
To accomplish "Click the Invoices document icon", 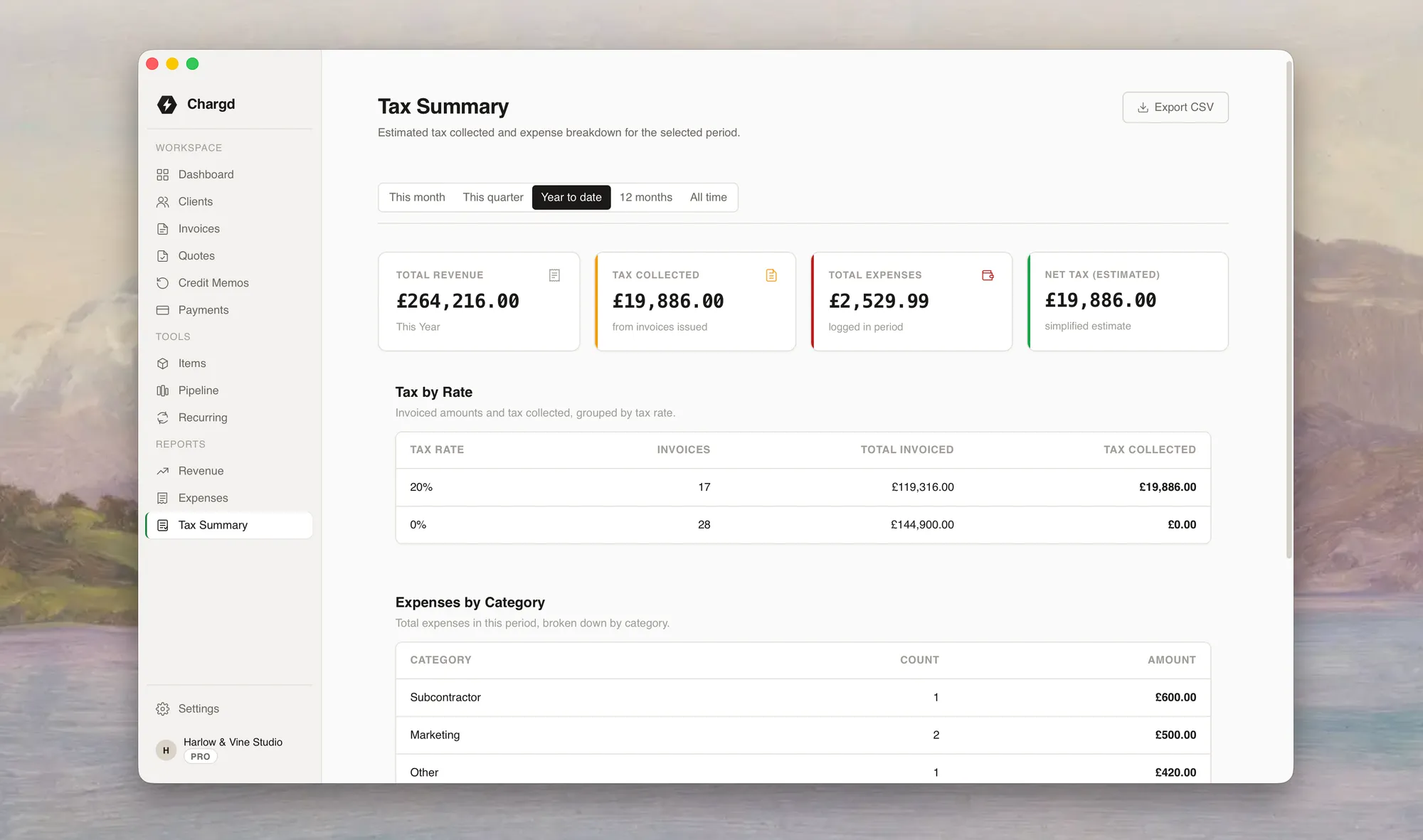I will pos(163,229).
